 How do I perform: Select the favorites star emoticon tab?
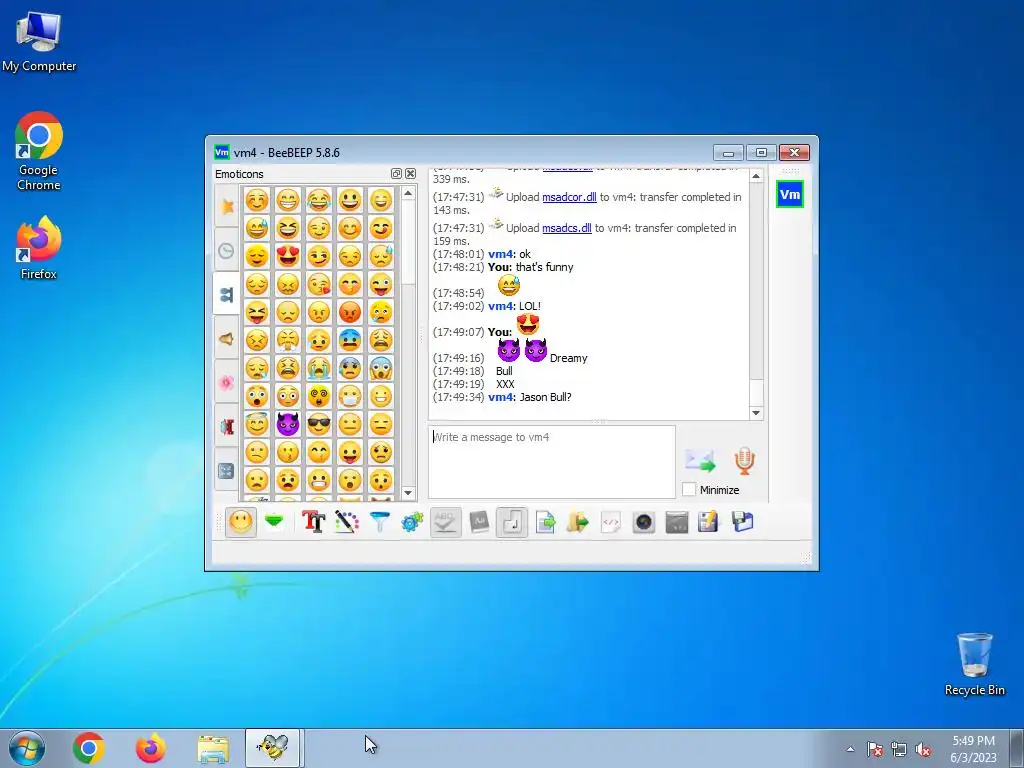click(227, 207)
